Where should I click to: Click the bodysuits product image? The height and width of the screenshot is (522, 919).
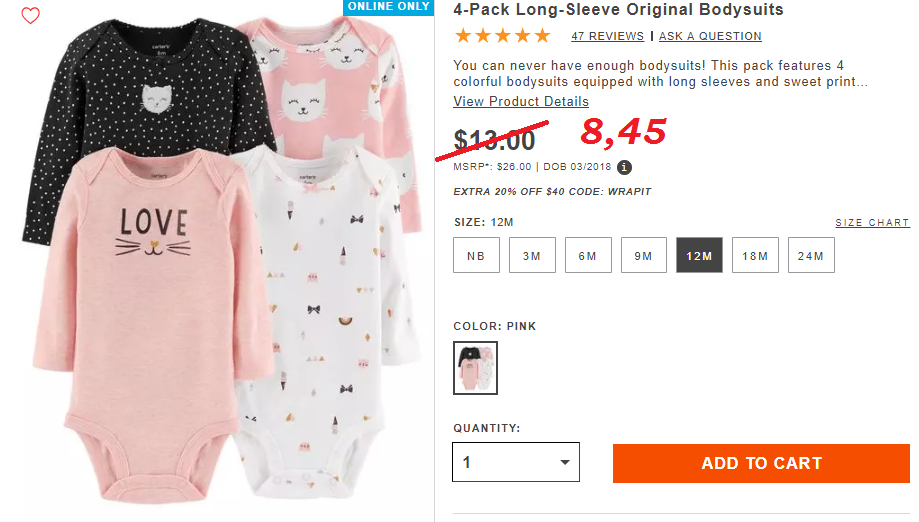pyautogui.click(x=223, y=261)
